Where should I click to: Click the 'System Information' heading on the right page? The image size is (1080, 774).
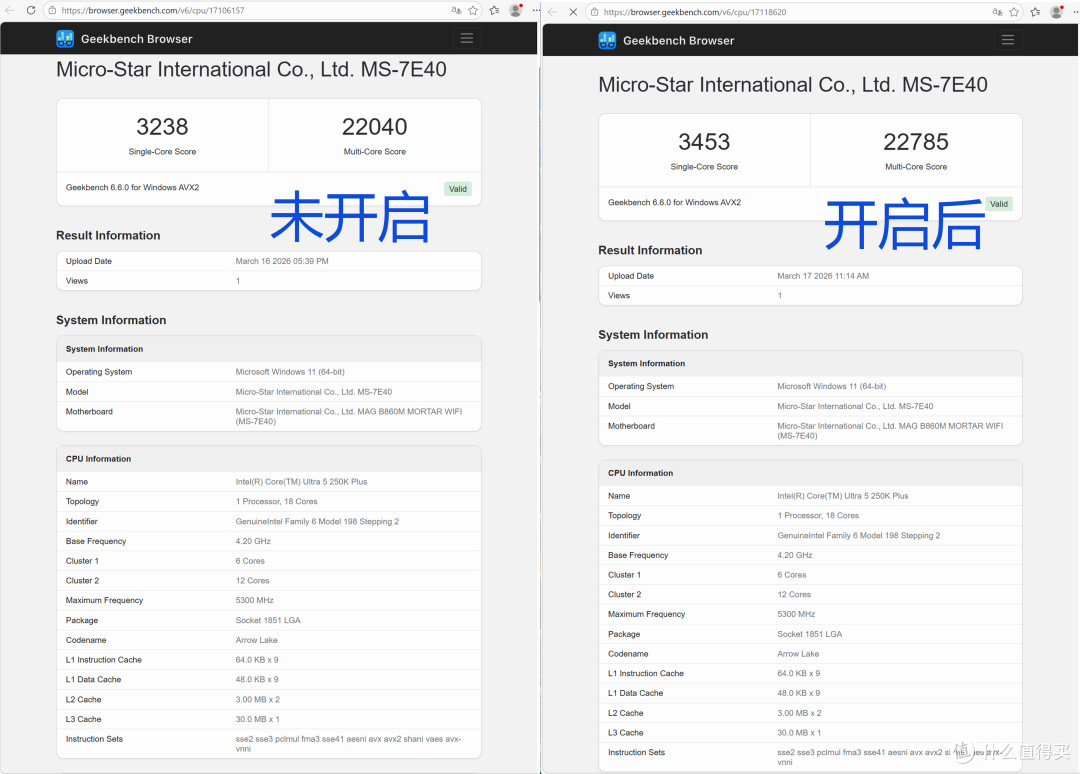653,335
